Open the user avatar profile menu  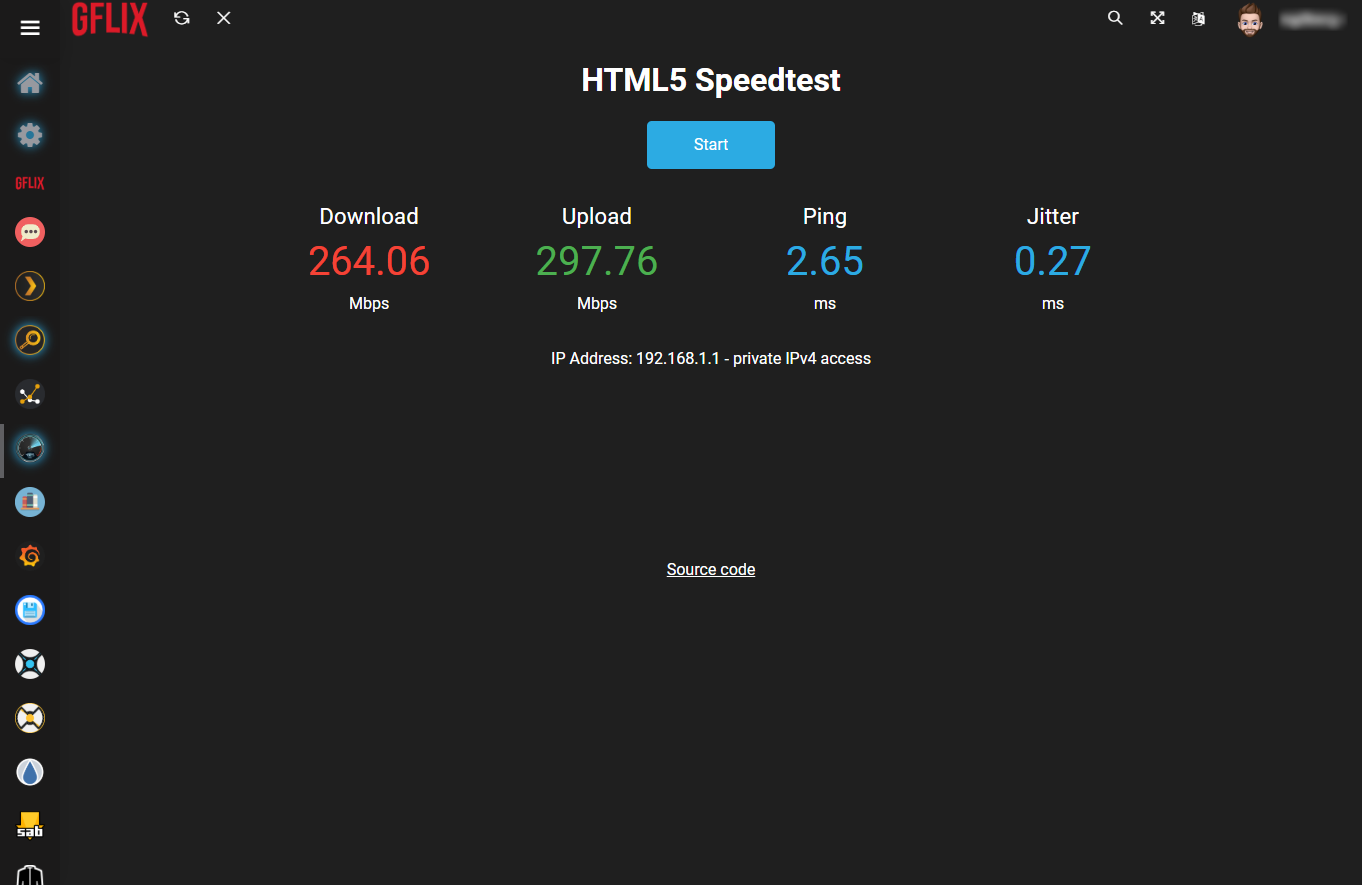1249,19
